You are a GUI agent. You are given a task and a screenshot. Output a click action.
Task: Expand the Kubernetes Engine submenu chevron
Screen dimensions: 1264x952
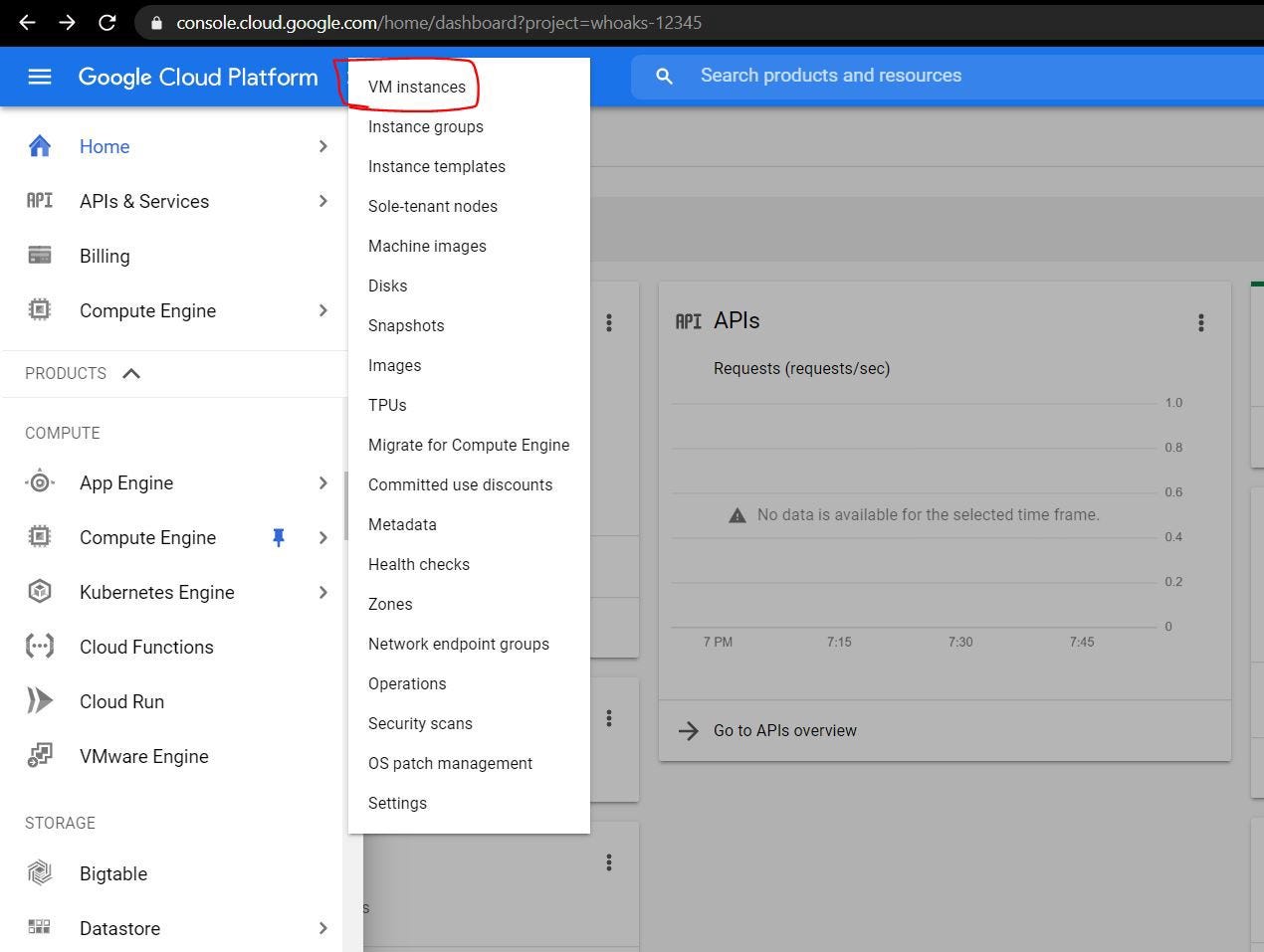pyautogui.click(x=322, y=592)
